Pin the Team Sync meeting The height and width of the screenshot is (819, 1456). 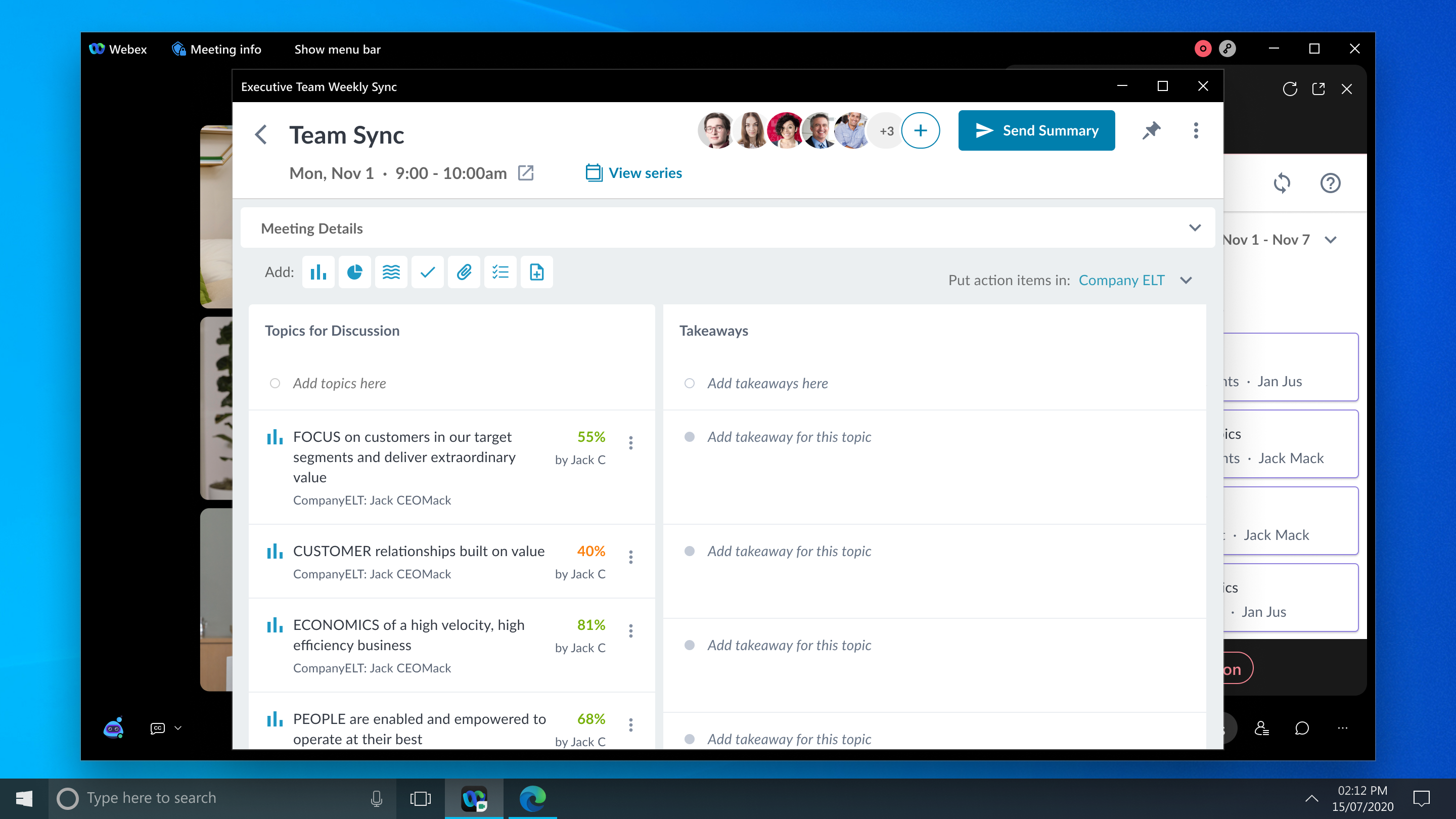click(1151, 130)
